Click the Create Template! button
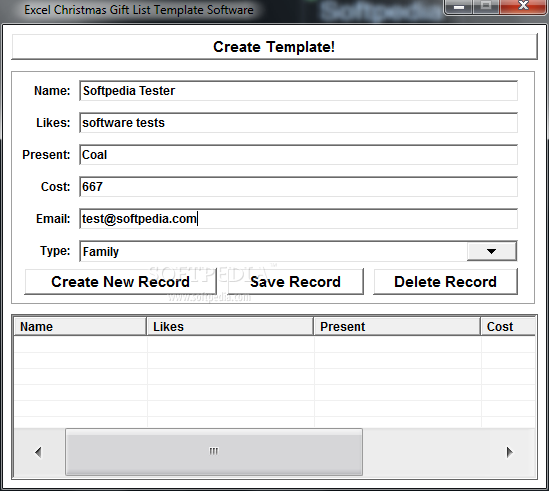Image resolution: width=549 pixels, height=491 pixels. coord(274,47)
